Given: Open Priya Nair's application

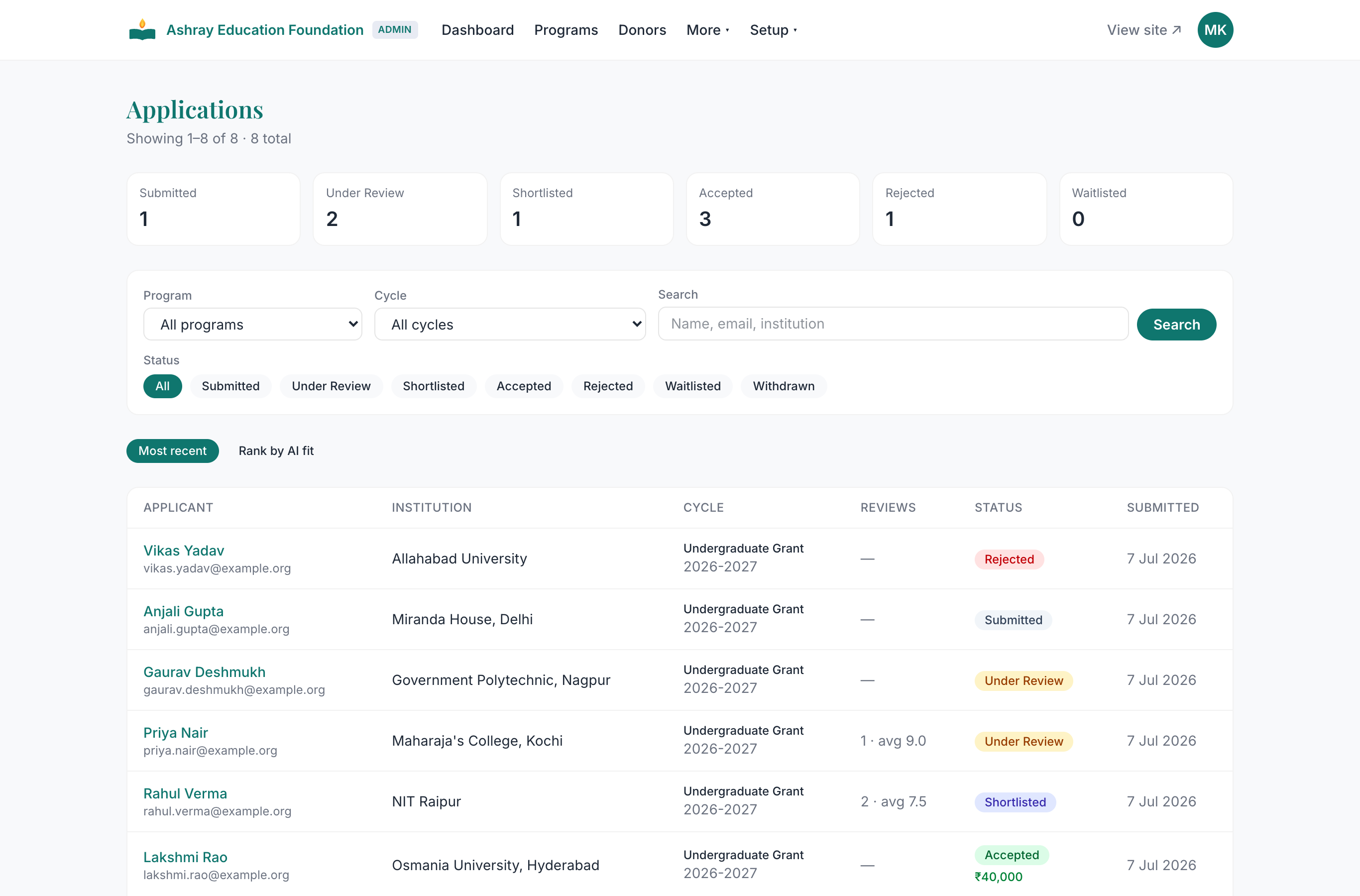Looking at the screenshot, I should coord(175,733).
